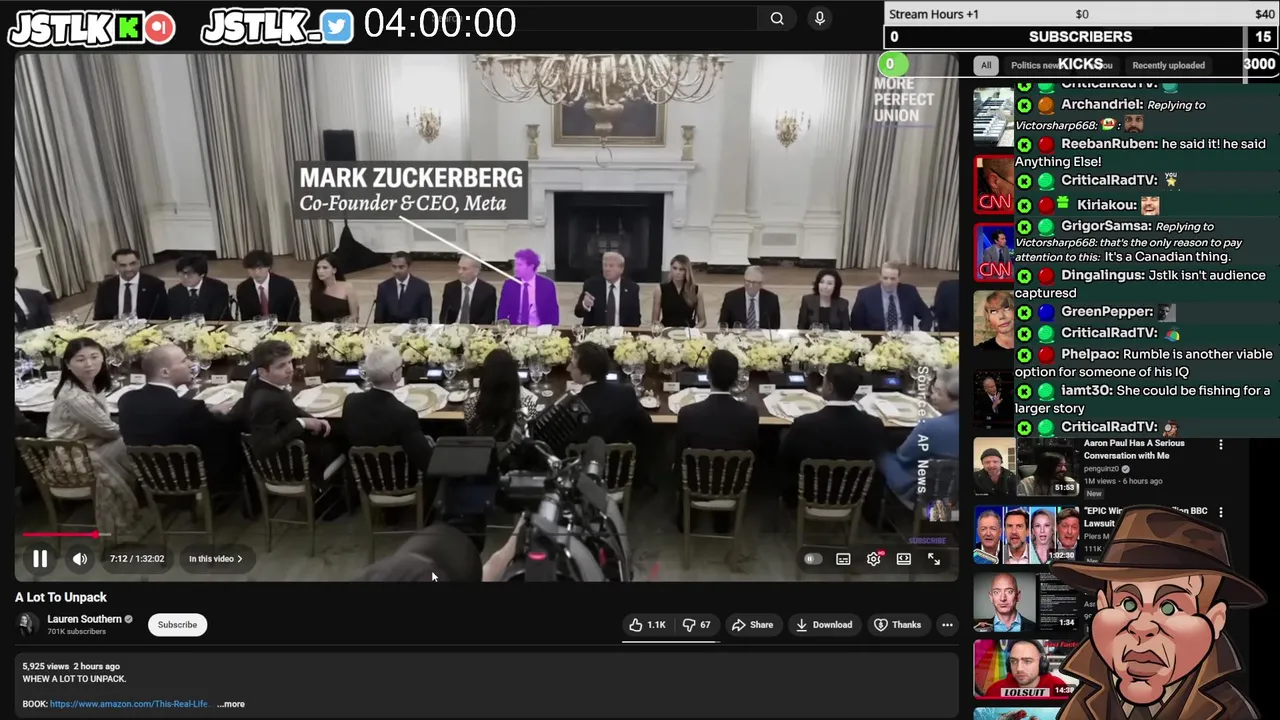The image size is (1280, 720).
Task: Open the Amazon book link in description
Action: coord(129,704)
